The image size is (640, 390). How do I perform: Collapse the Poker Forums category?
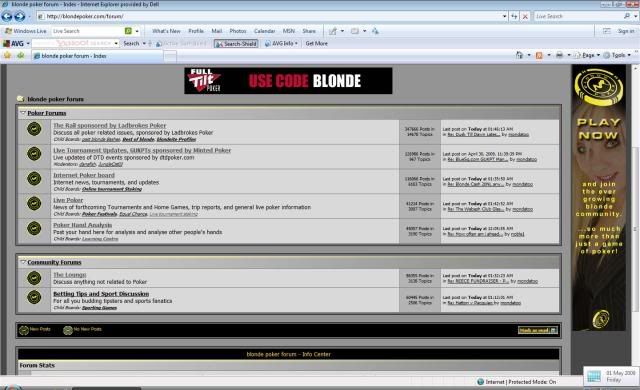pyautogui.click(x=23, y=113)
